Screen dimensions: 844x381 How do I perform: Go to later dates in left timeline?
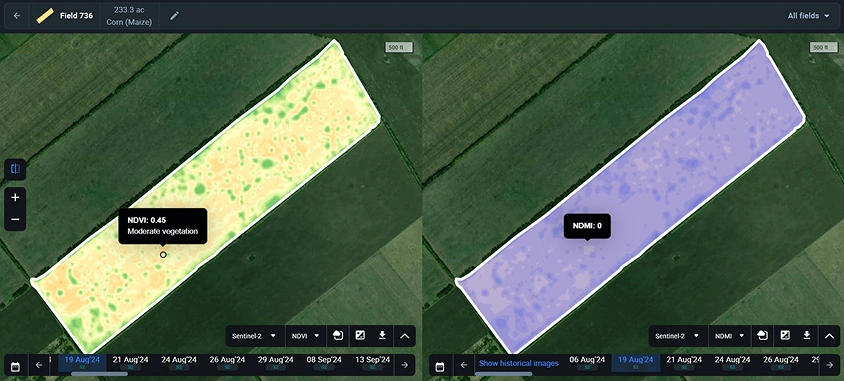click(405, 365)
